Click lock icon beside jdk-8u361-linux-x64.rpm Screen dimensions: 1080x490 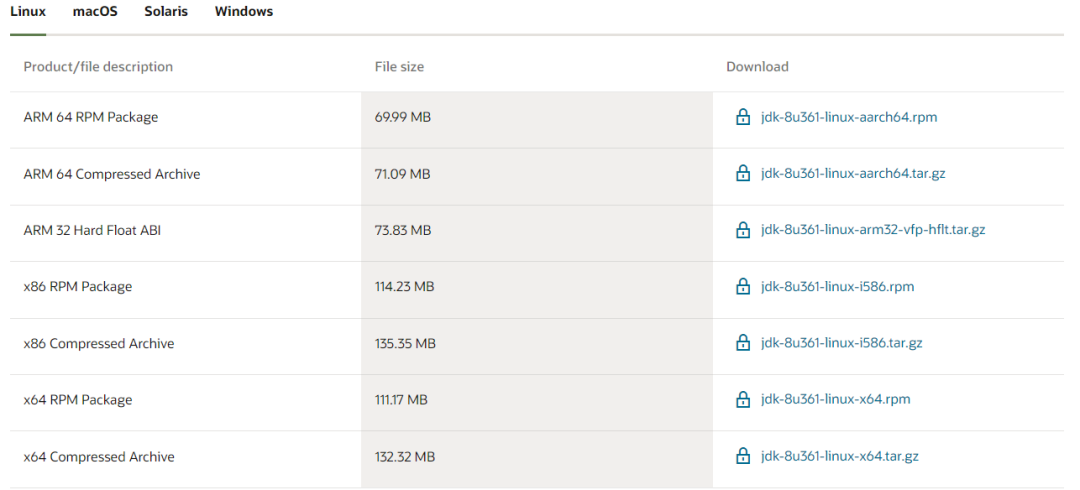743,400
